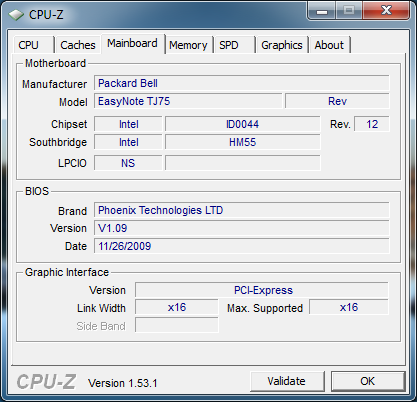This screenshot has height=402, width=417.
Task: Open the SPD tab
Action: 234,45
